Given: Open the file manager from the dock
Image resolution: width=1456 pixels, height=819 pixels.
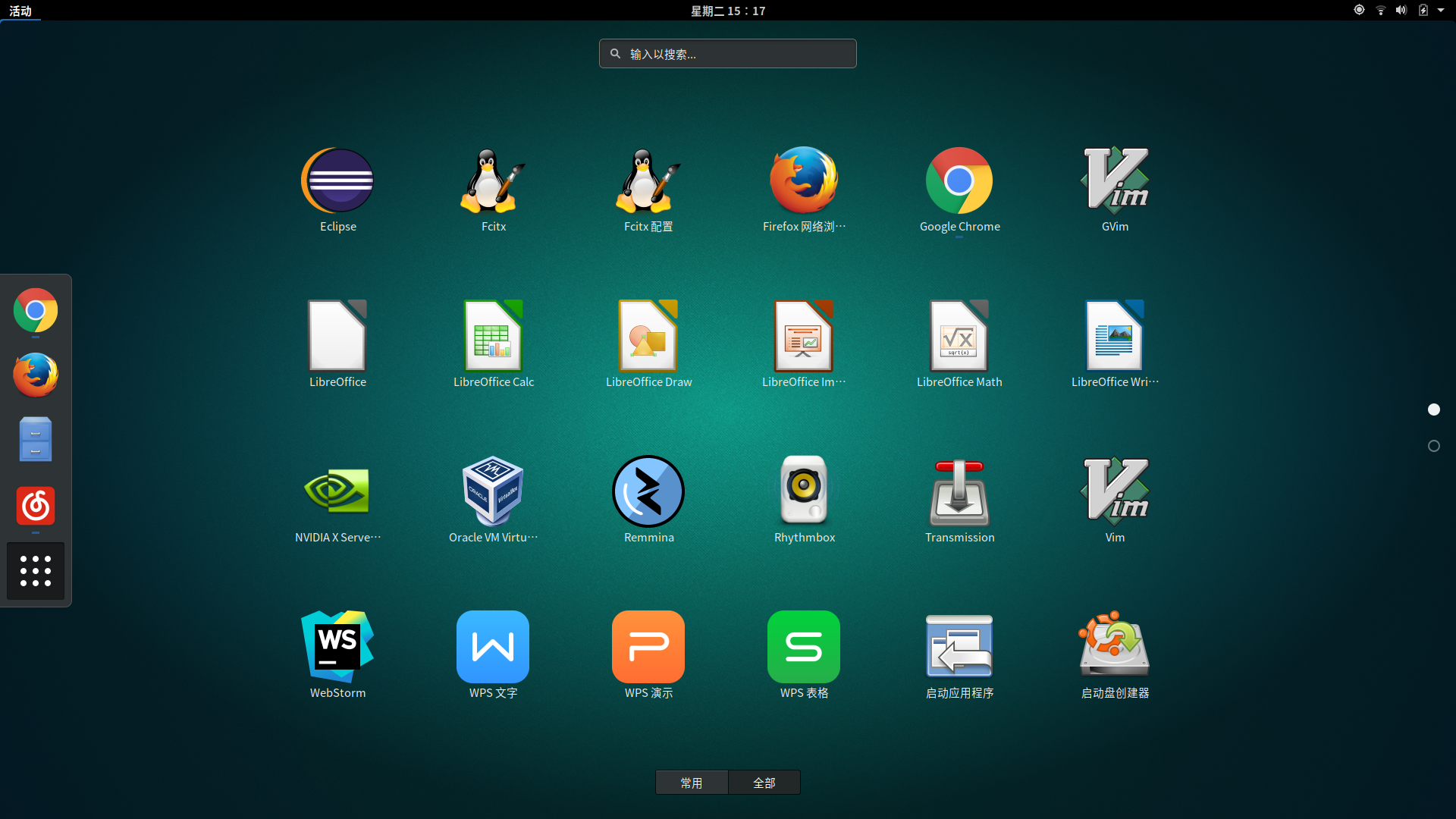Looking at the screenshot, I should point(36,439).
